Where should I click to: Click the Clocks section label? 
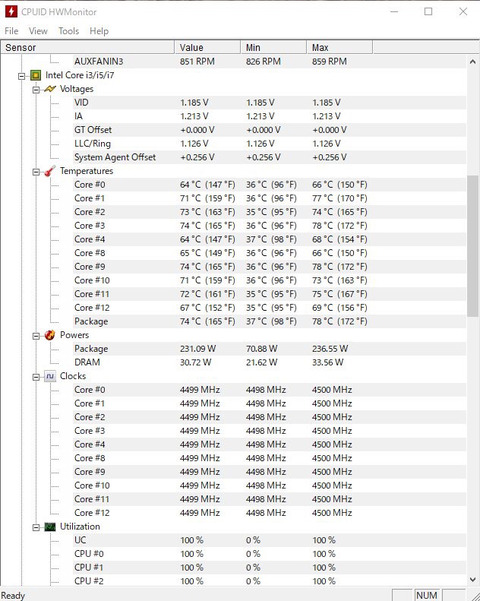point(73,376)
